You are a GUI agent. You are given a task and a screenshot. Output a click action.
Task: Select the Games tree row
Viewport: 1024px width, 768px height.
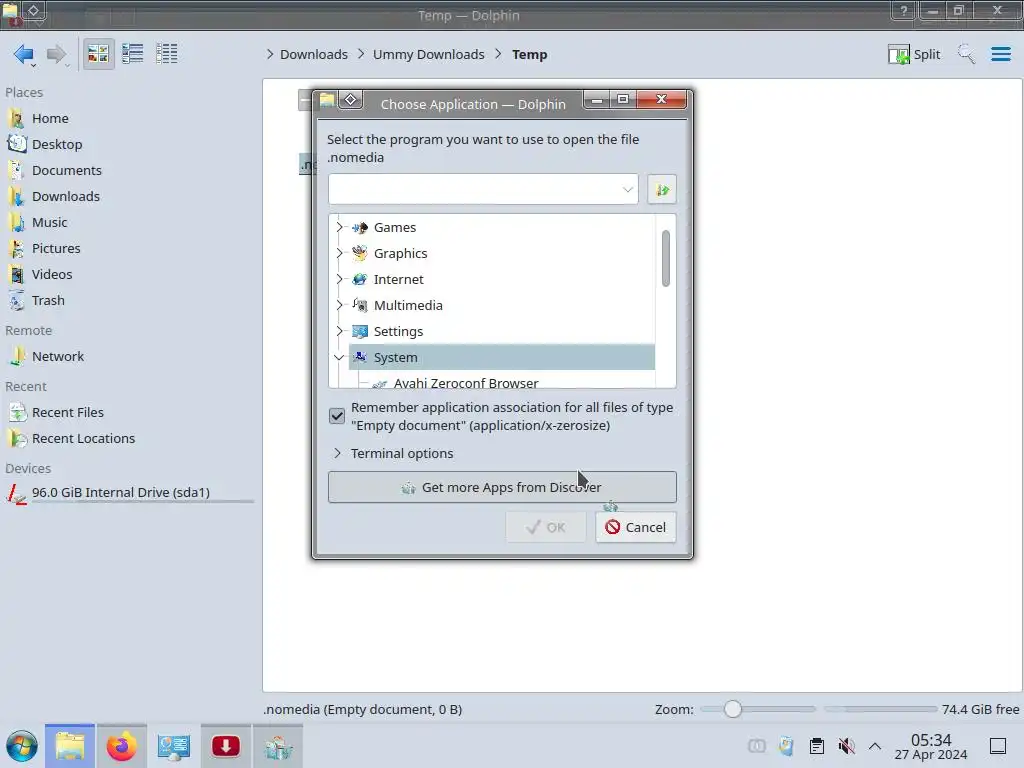(502, 227)
